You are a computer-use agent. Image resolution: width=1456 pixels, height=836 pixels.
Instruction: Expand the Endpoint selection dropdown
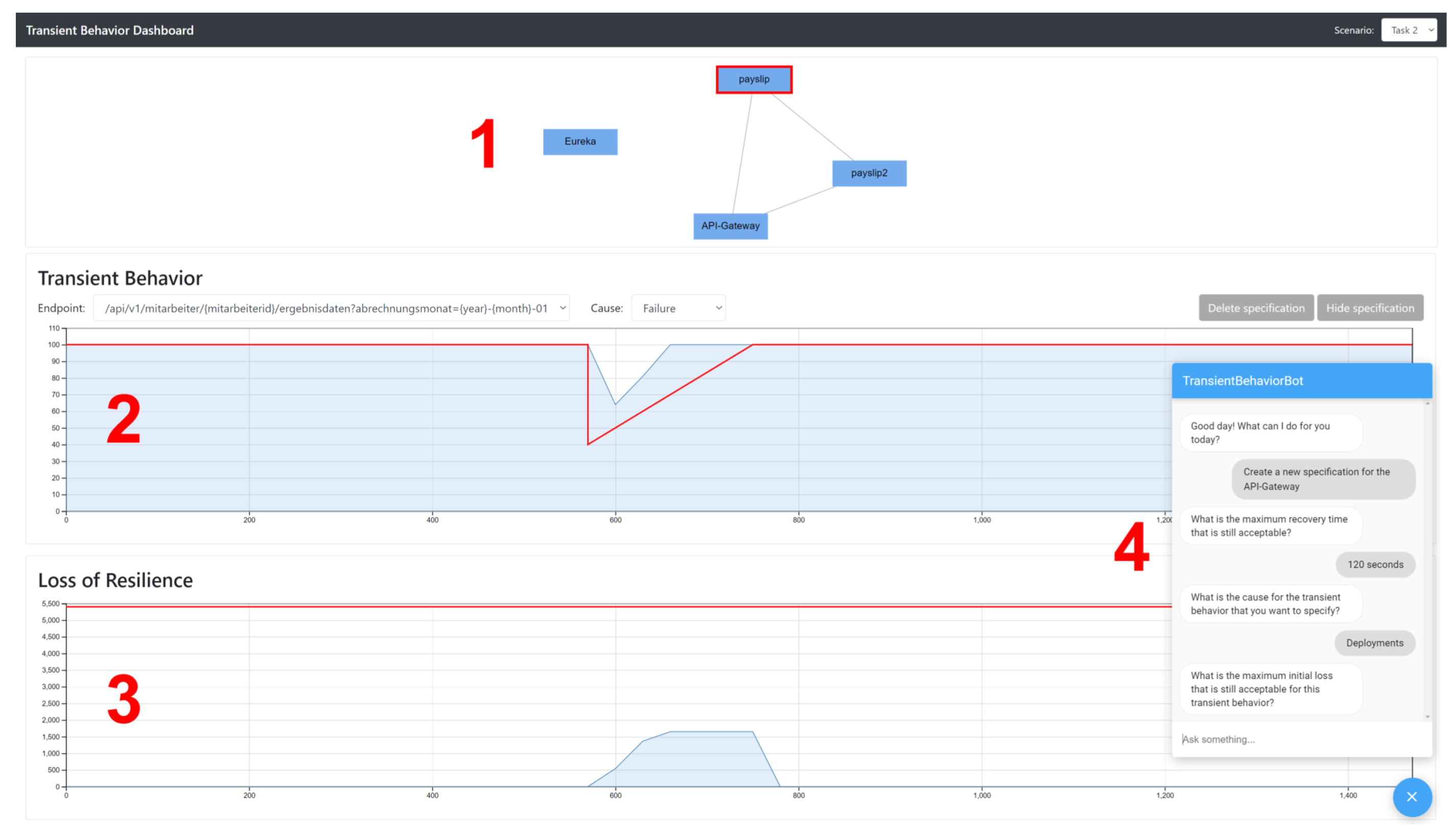pyautogui.click(x=331, y=308)
